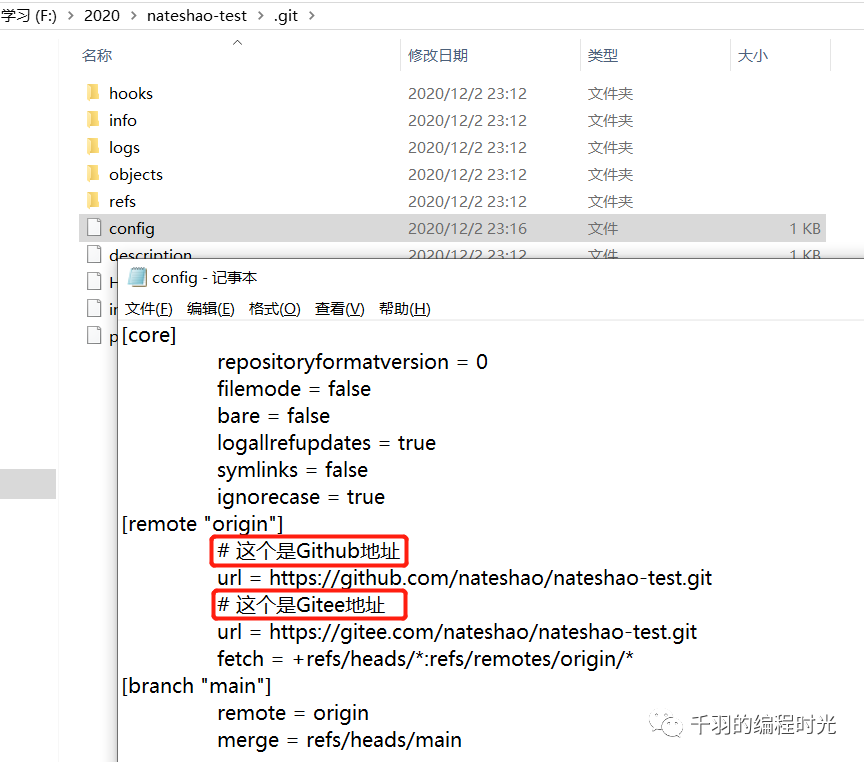Screen dimensions: 864x762
Task: Click the info folder icon
Action: 93,120
